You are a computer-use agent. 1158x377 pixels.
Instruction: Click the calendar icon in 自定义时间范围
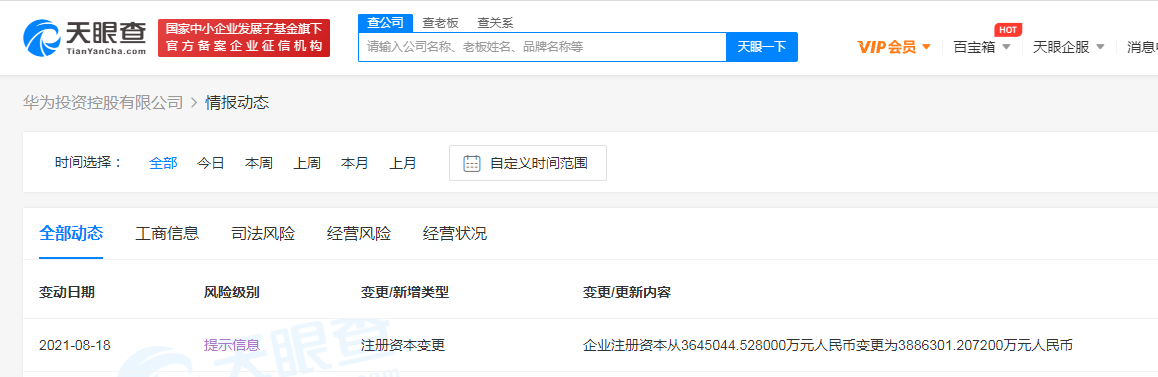pos(472,163)
